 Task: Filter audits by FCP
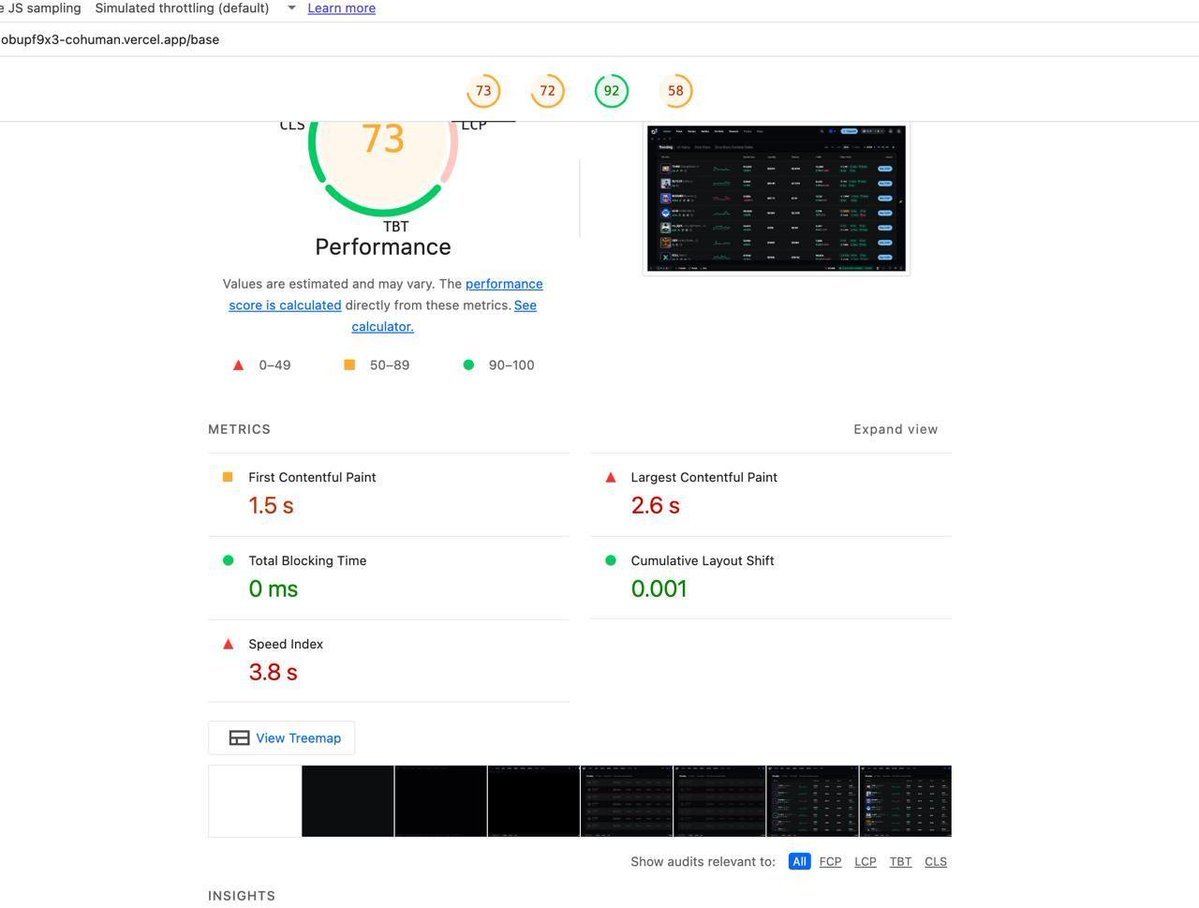830,861
